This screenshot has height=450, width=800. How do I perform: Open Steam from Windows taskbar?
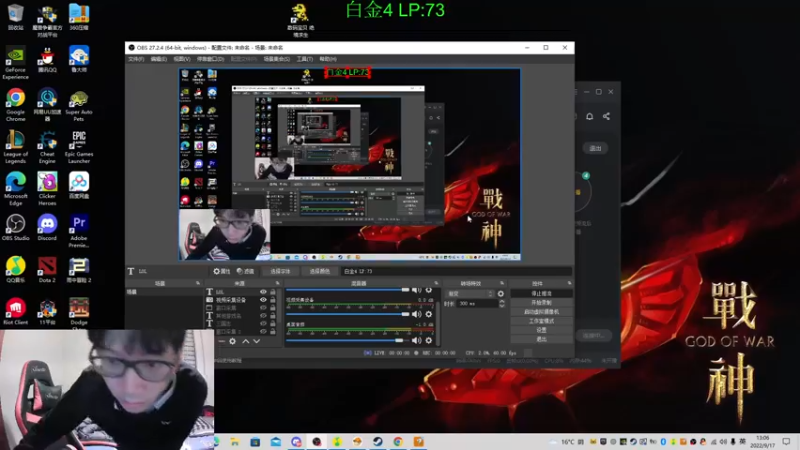[x=378, y=442]
